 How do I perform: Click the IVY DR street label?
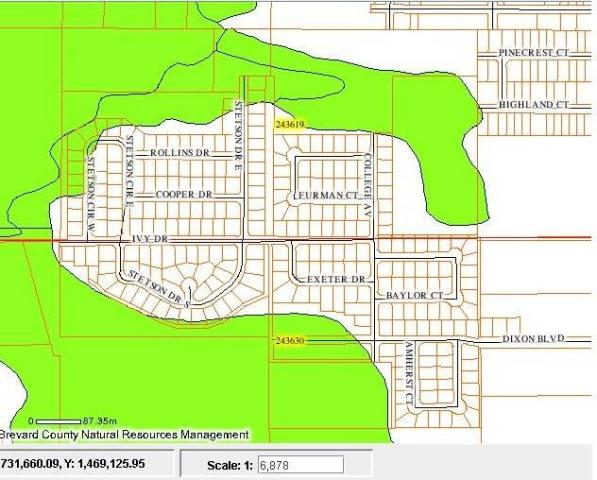[x=150, y=239]
